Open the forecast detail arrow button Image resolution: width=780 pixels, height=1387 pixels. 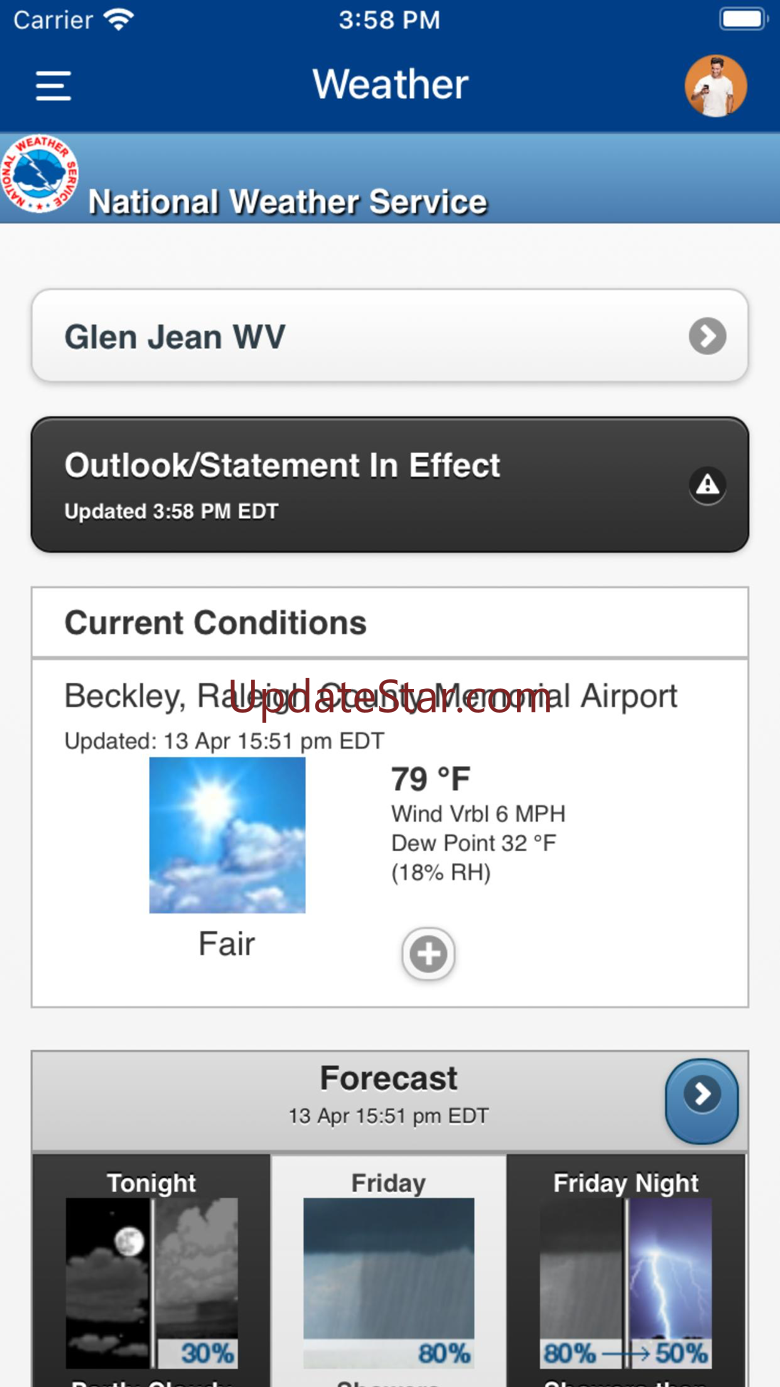click(x=702, y=1101)
